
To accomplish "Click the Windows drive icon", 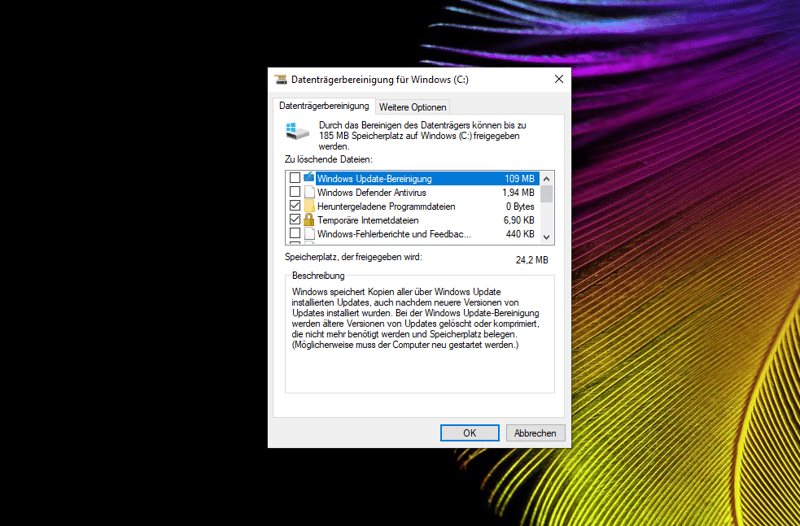I will [x=293, y=132].
